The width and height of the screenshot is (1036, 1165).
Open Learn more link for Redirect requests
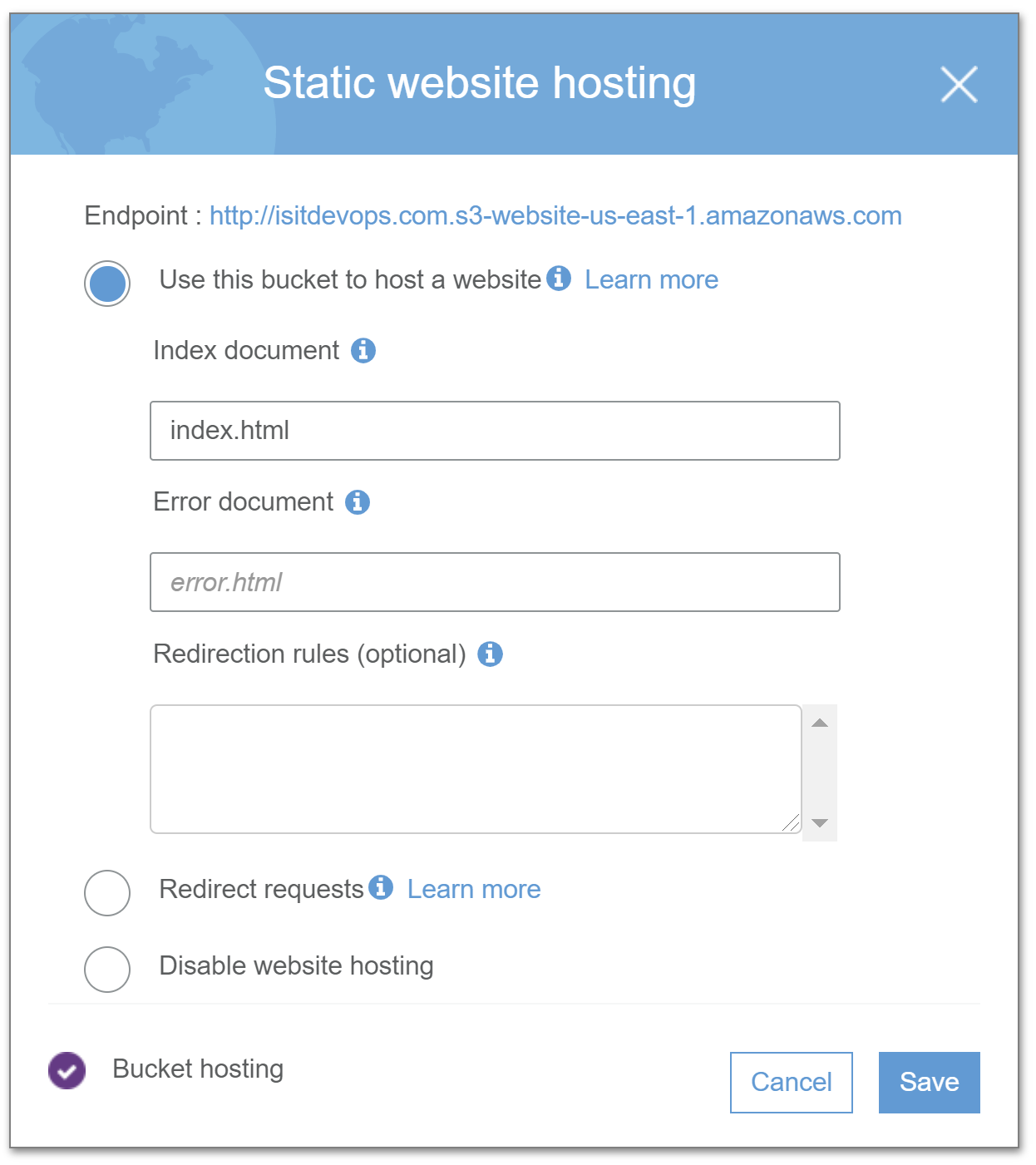[x=474, y=890]
